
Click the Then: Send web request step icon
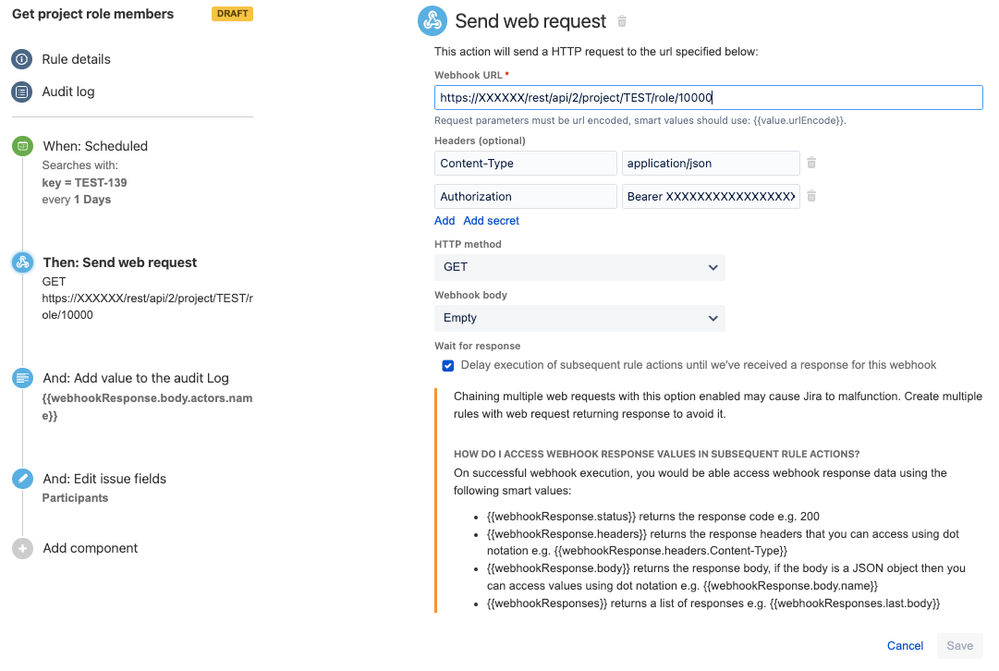tap(22, 262)
